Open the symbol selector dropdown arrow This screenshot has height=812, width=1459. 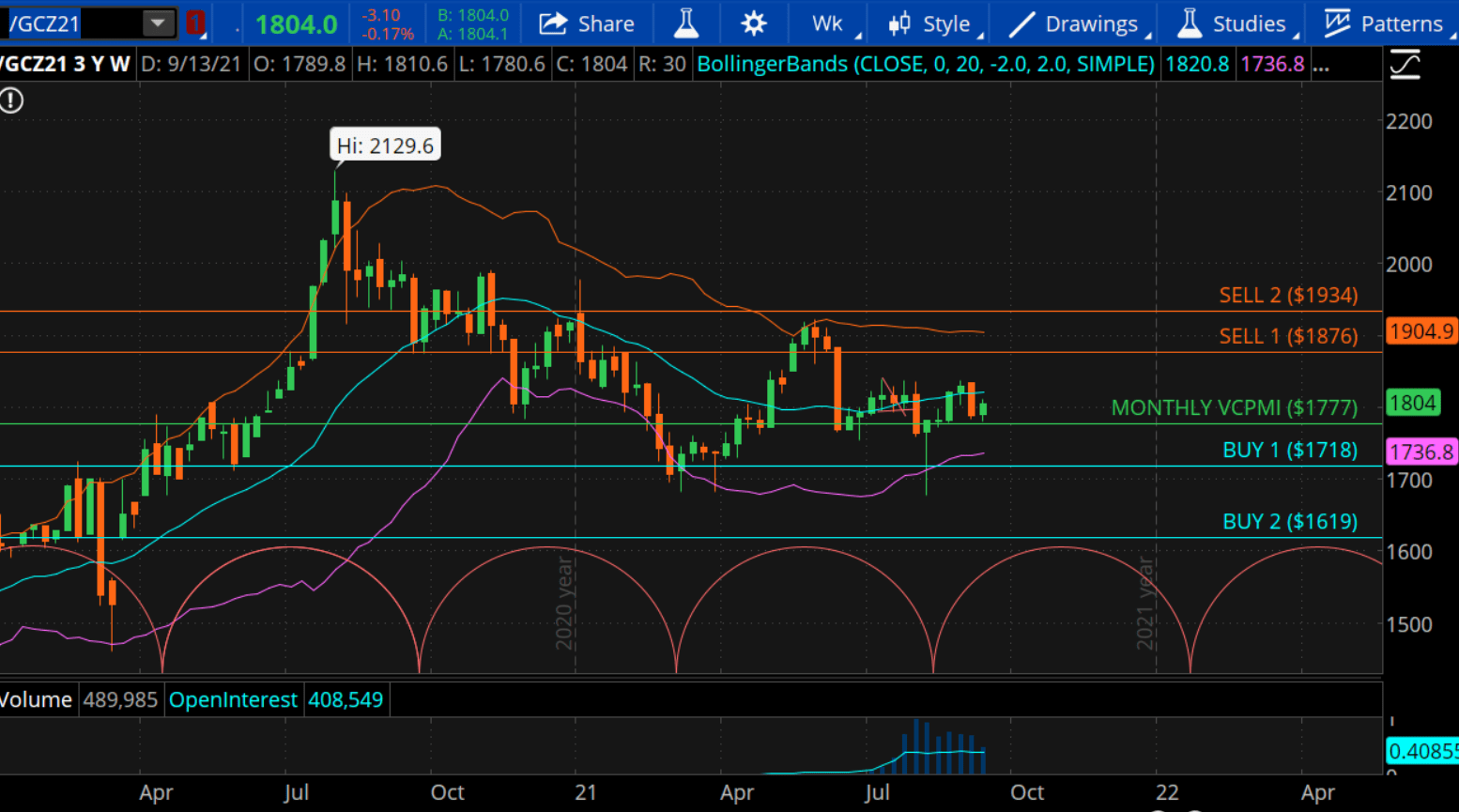coord(158,23)
